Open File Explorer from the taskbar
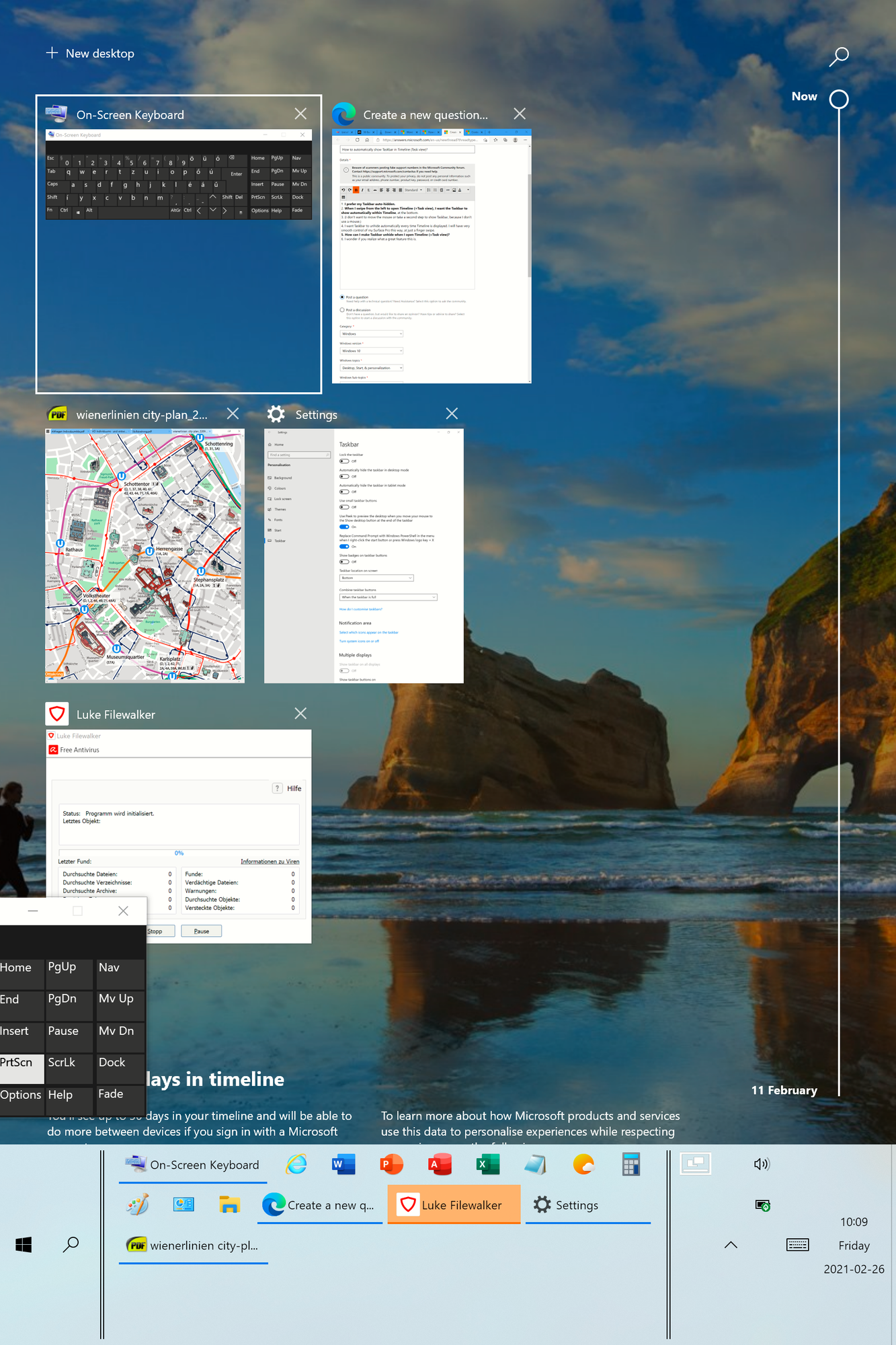Viewport: 896px width, 1345px height. click(230, 1204)
